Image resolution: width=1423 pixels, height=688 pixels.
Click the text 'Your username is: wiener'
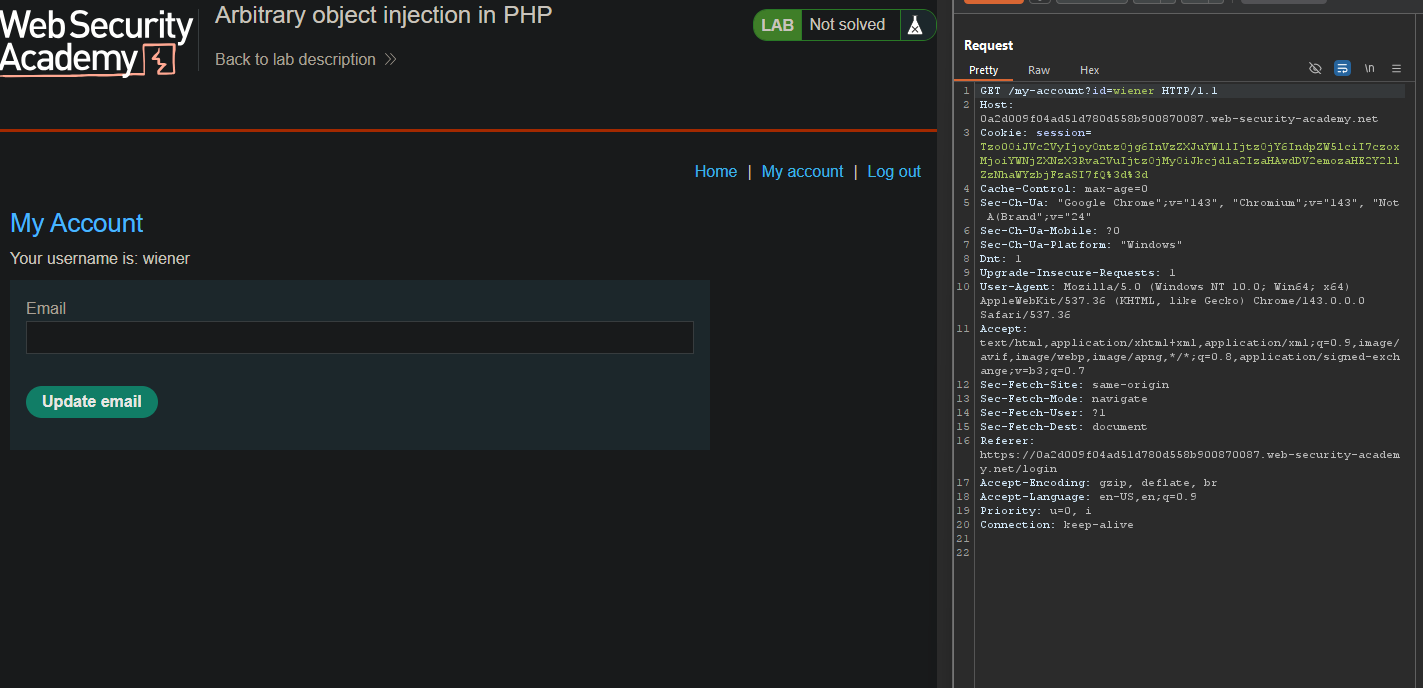click(100, 258)
